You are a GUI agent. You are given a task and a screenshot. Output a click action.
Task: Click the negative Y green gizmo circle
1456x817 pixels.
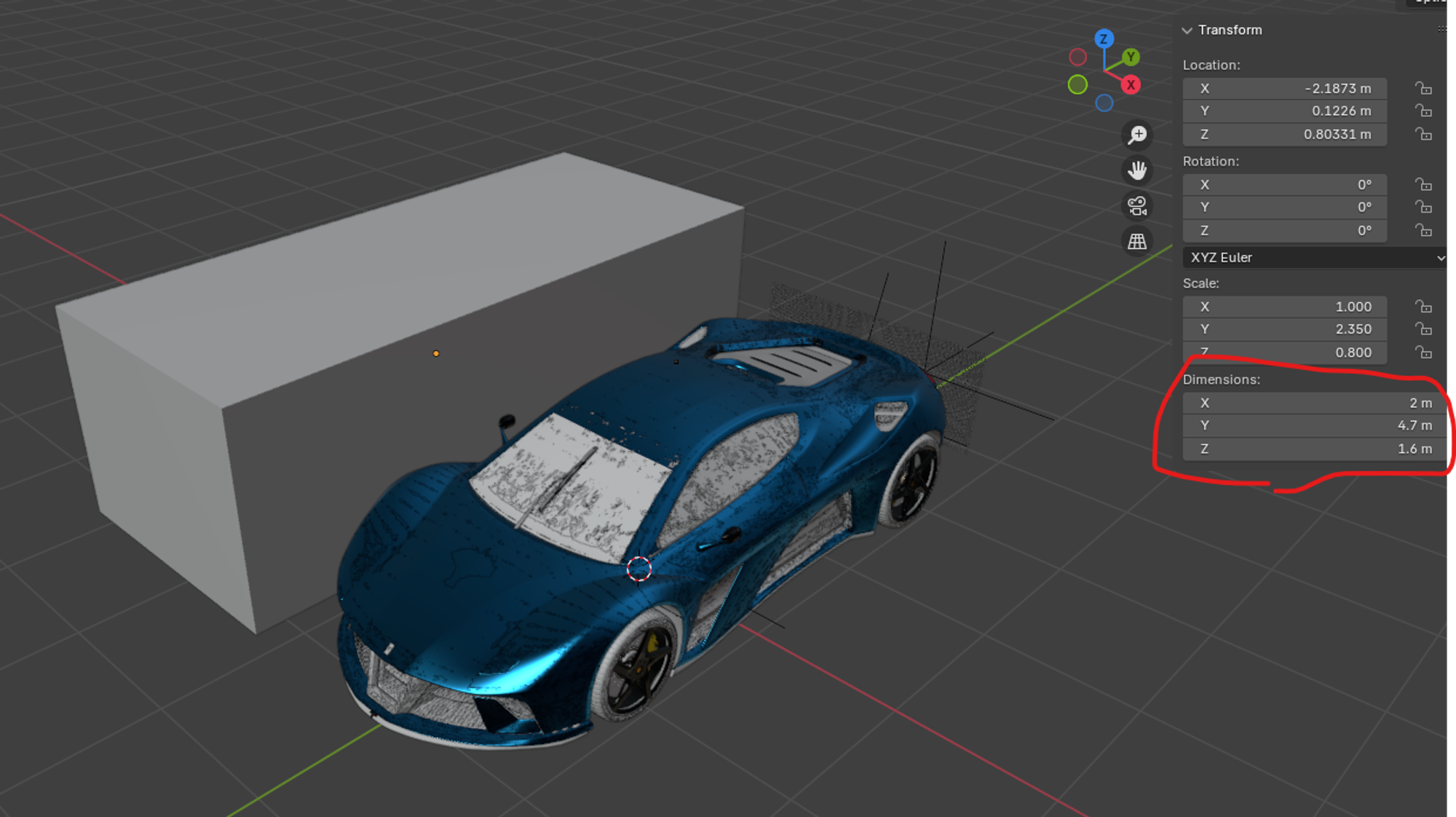tap(1077, 85)
